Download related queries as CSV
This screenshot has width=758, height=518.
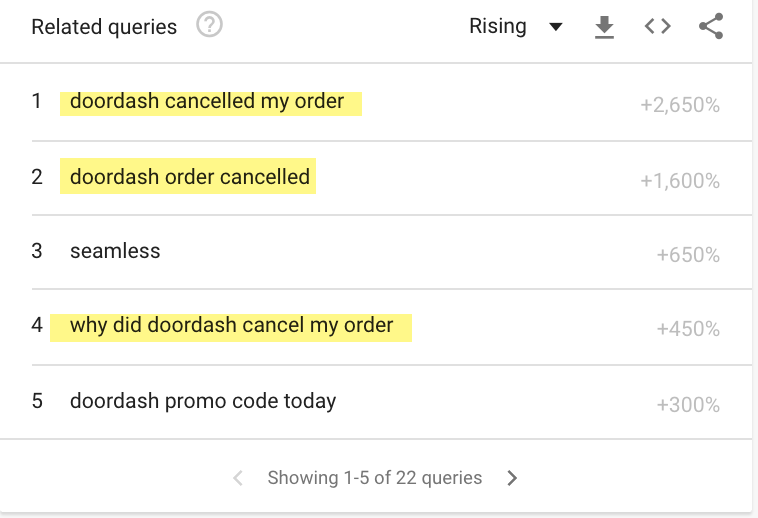(x=604, y=27)
